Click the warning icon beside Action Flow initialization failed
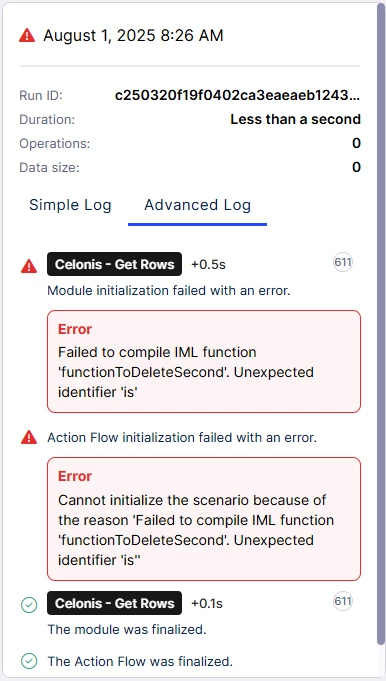This screenshot has width=386, height=681. [x=29, y=437]
